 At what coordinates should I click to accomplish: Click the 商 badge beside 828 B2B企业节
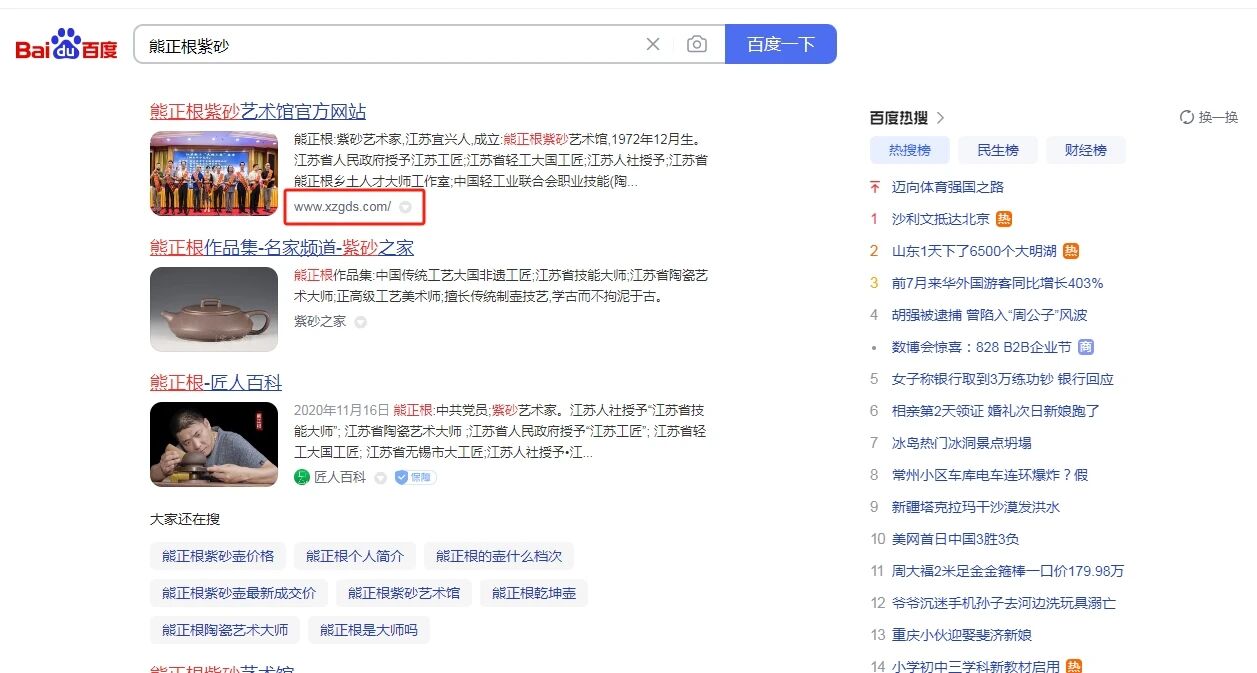(1085, 347)
